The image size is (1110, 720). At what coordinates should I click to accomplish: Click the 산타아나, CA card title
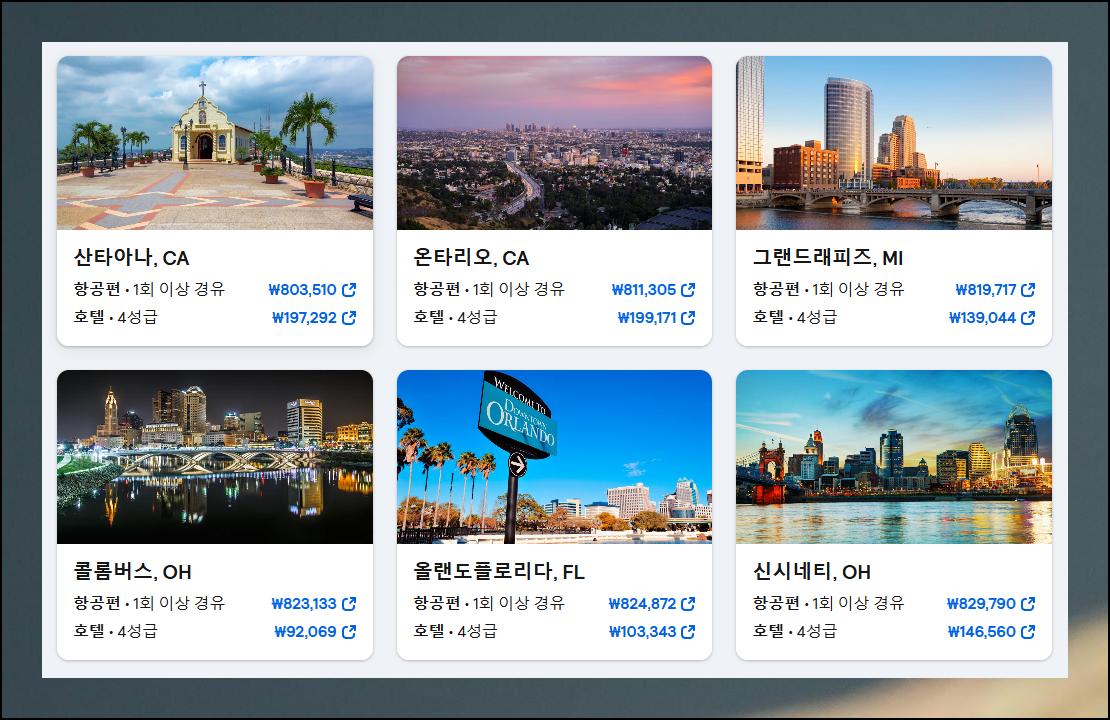pyautogui.click(x=132, y=258)
